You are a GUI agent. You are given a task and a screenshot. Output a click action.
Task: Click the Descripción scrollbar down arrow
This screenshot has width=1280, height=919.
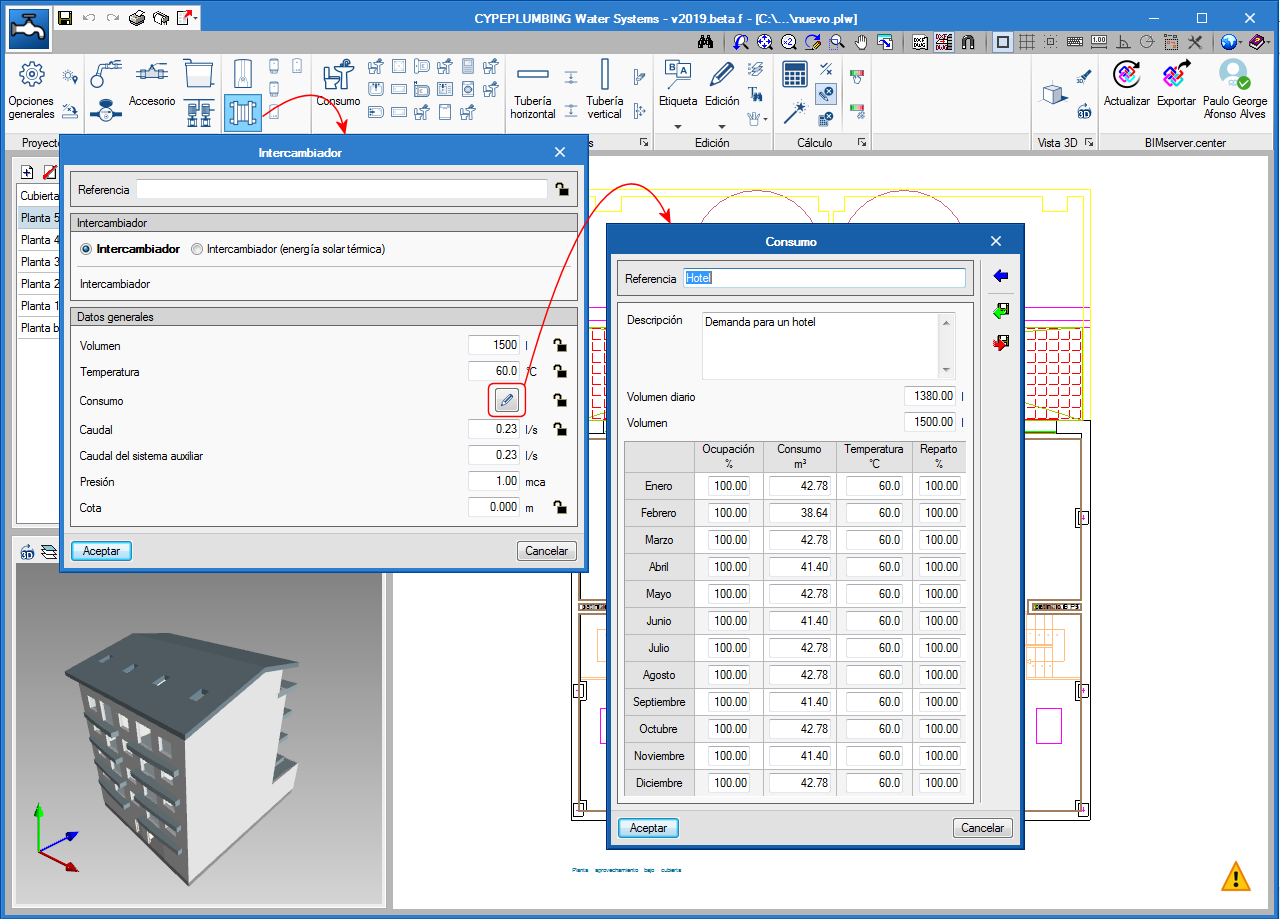[x=946, y=370]
